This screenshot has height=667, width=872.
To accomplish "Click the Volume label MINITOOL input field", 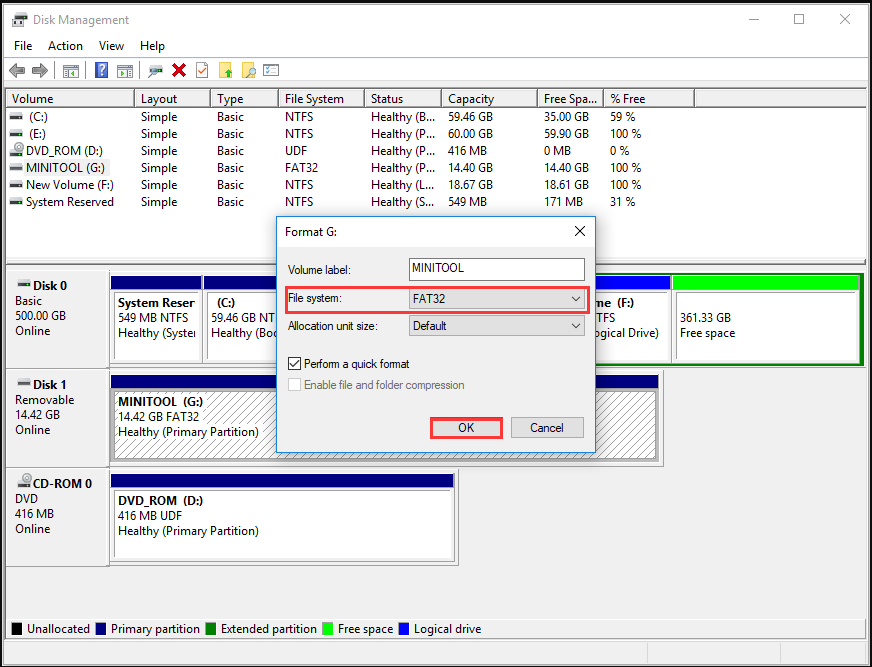I will click(497, 269).
